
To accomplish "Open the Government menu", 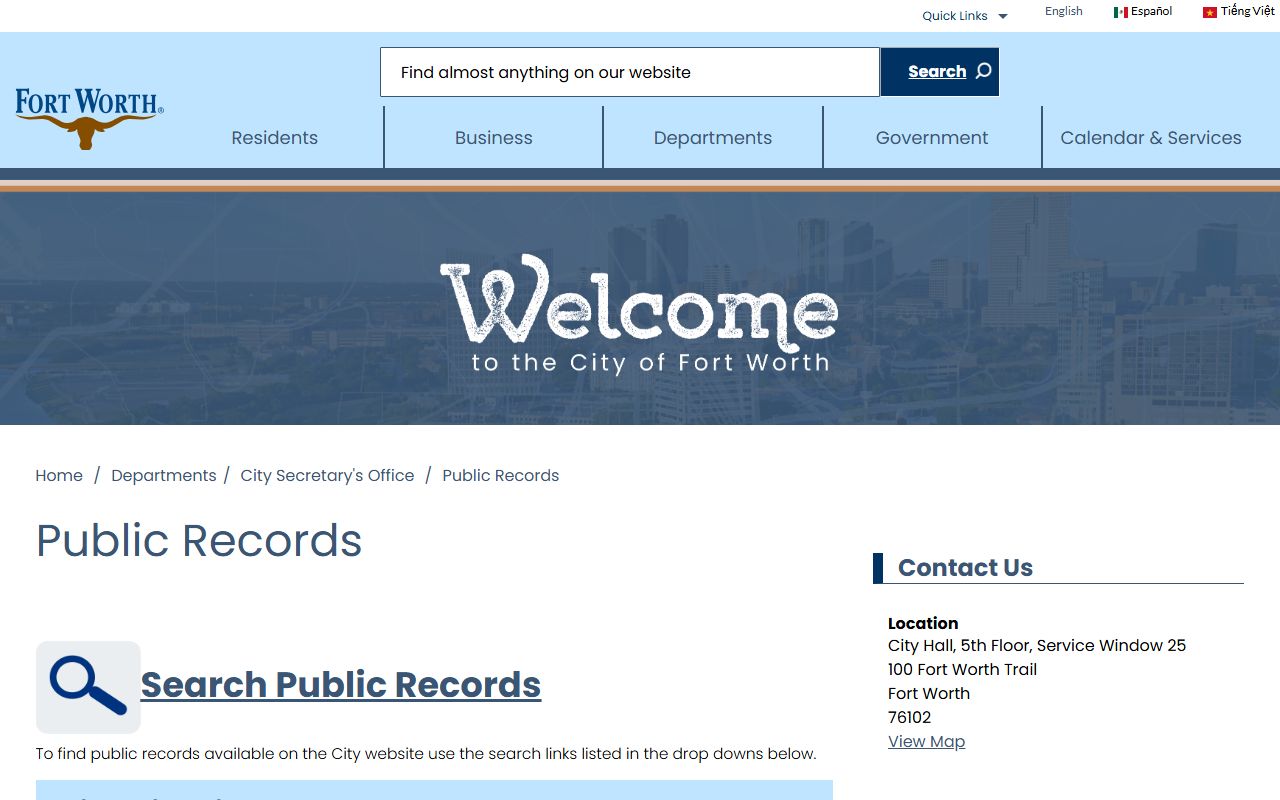I will (x=932, y=138).
